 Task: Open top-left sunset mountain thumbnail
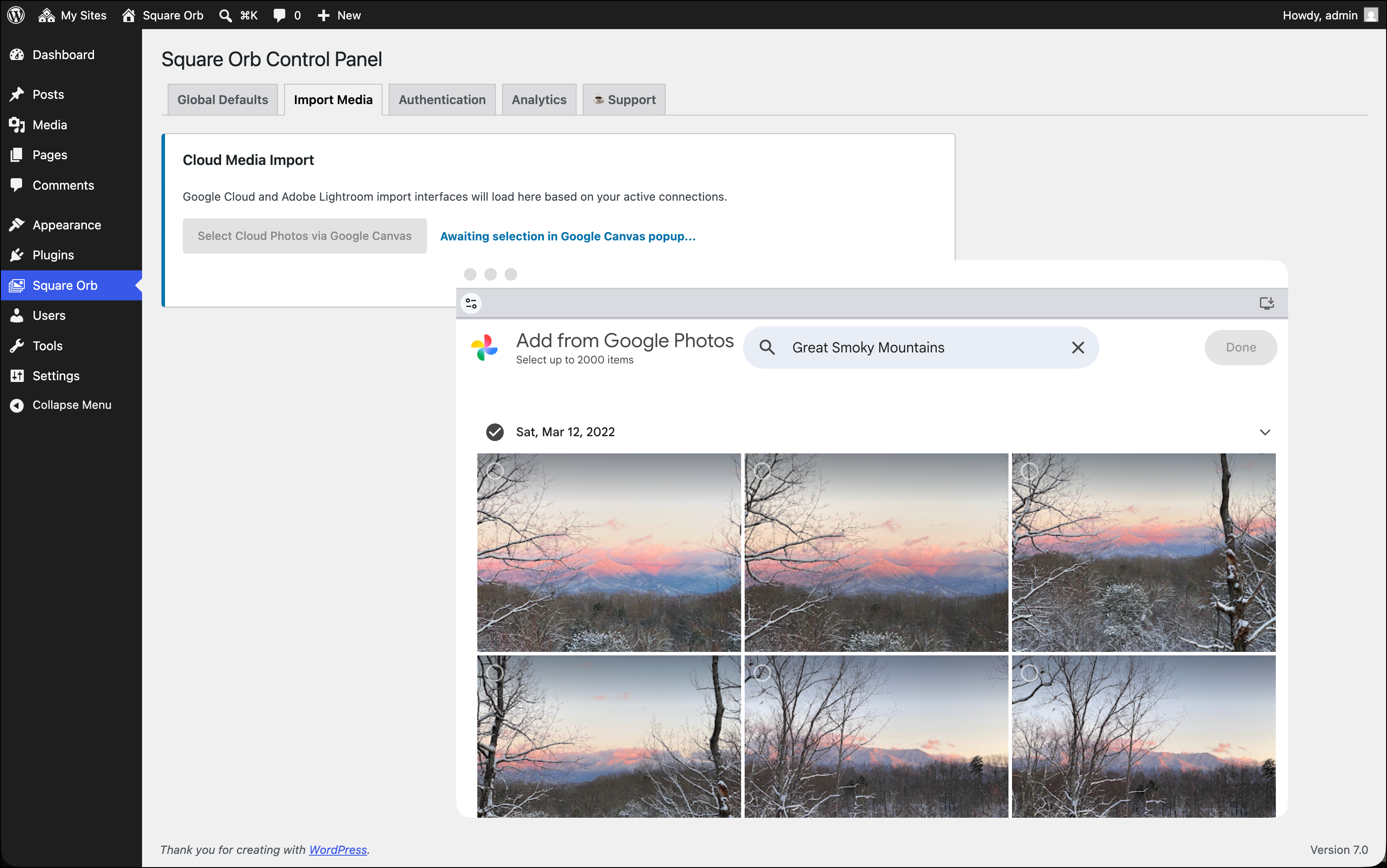[608, 552]
